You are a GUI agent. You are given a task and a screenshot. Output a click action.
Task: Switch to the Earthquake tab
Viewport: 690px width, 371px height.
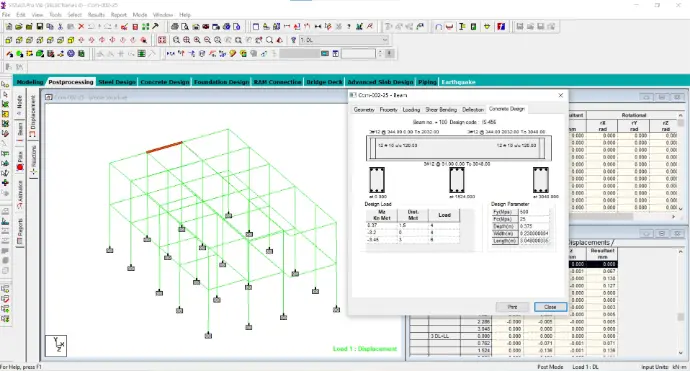click(458, 82)
